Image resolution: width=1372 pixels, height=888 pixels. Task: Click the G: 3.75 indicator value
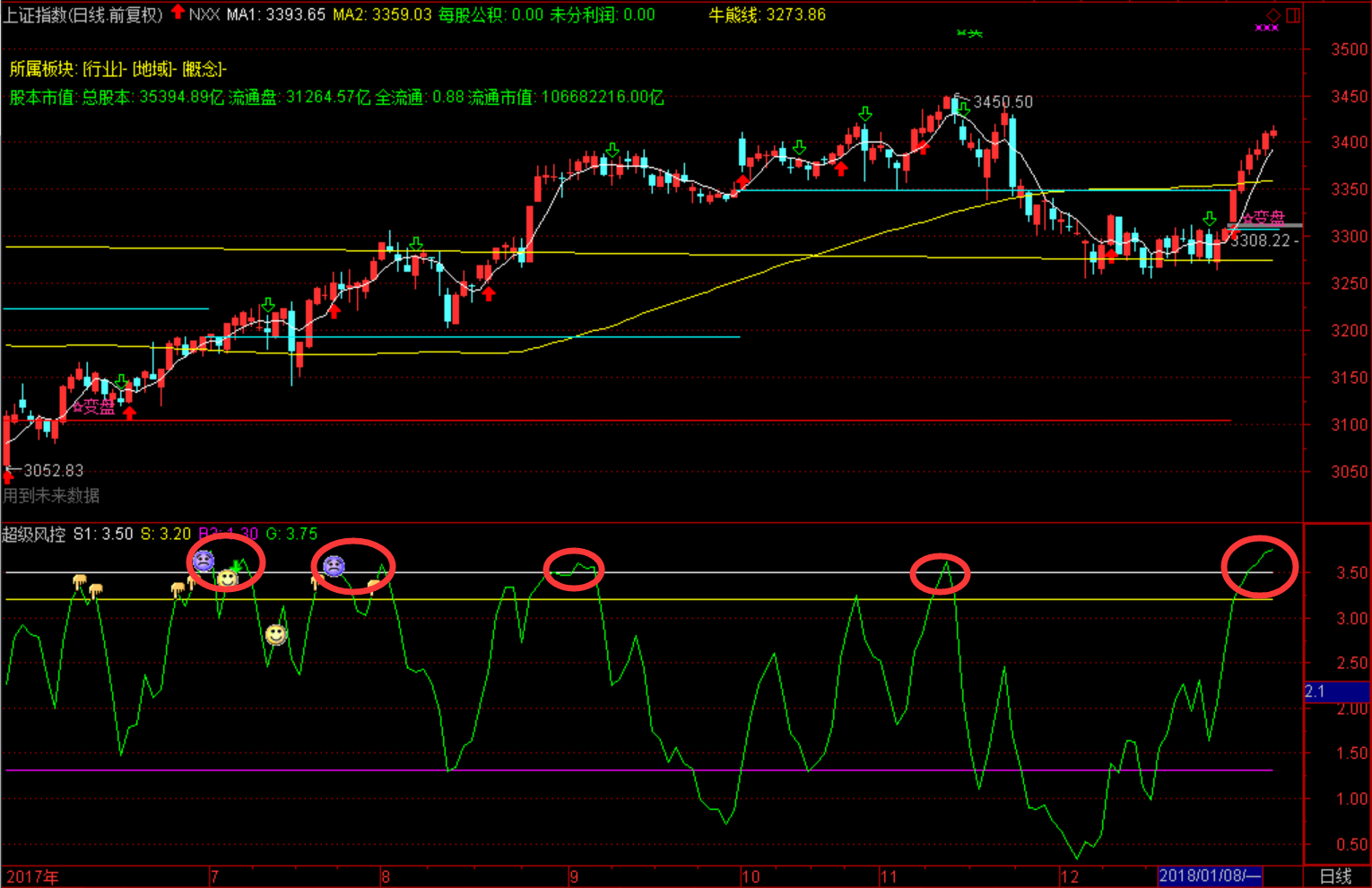click(x=292, y=535)
